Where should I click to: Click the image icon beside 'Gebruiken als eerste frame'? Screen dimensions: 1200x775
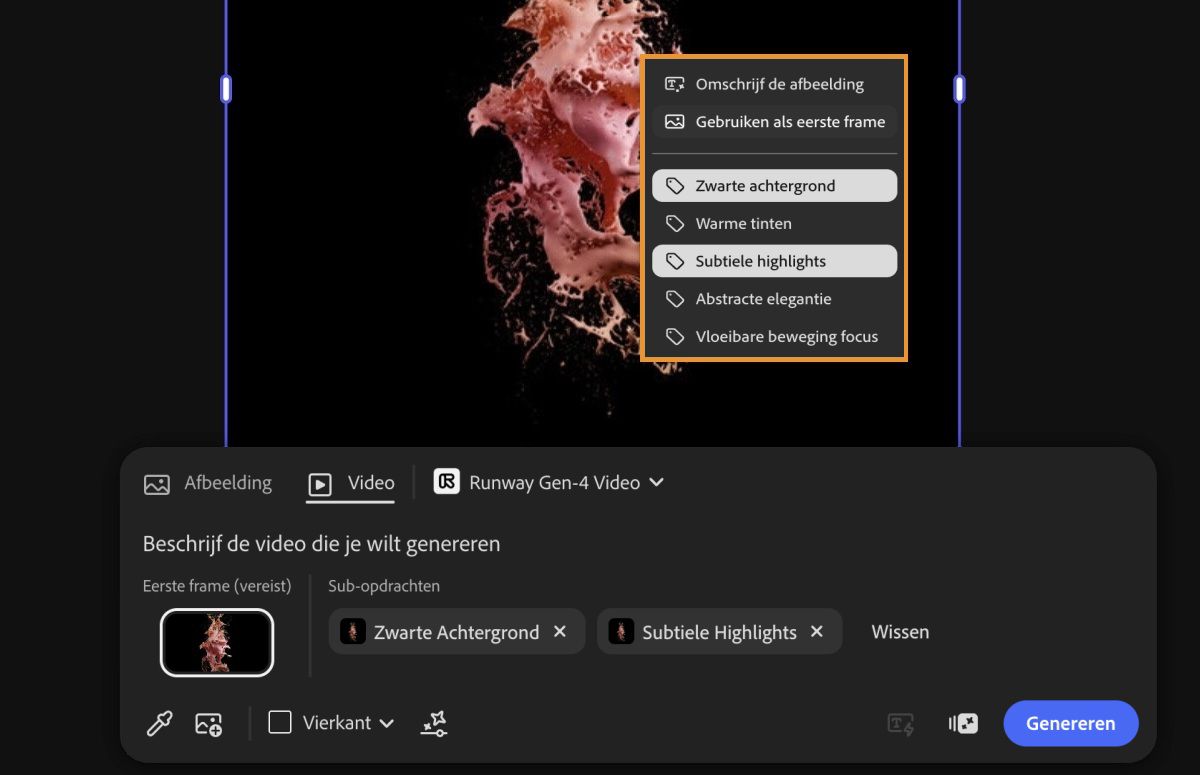pyautogui.click(x=675, y=122)
